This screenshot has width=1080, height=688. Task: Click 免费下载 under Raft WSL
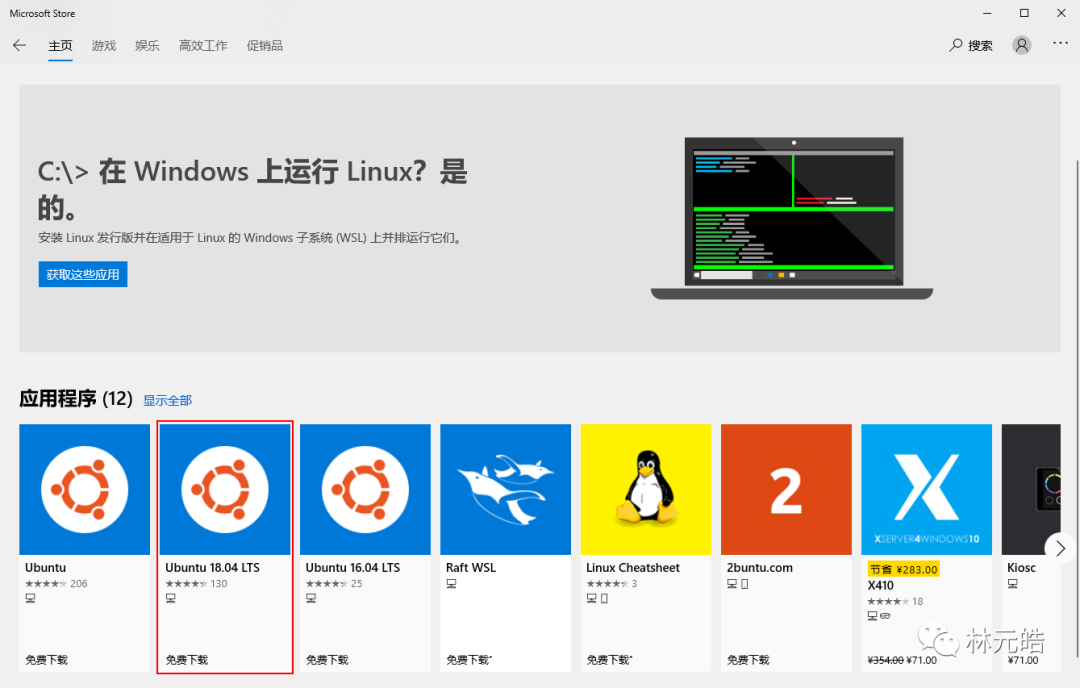pyautogui.click(x=469, y=660)
